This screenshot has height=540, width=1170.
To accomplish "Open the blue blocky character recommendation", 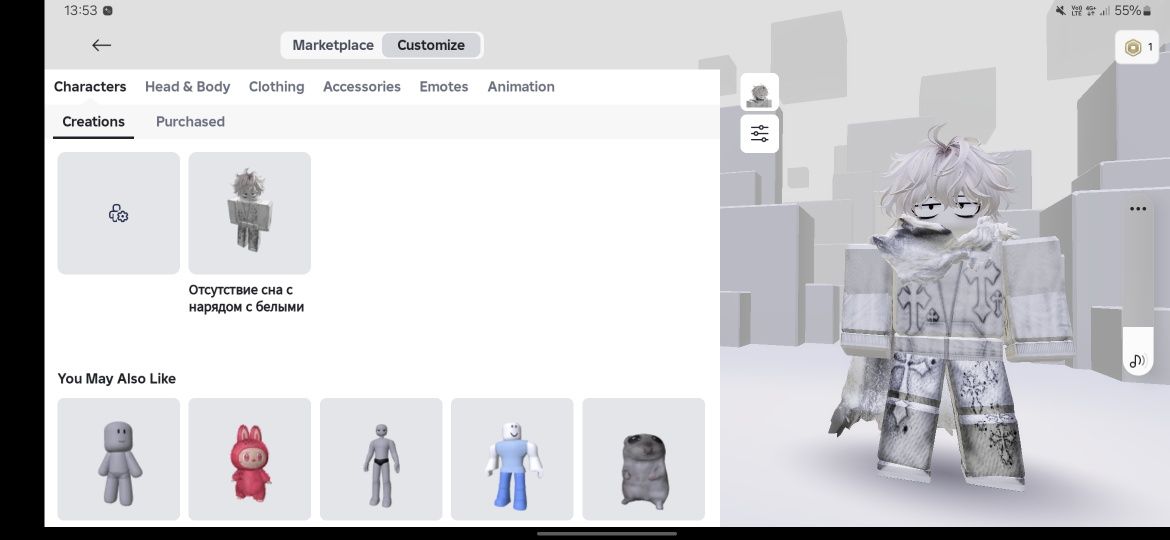I will click(512, 459).
